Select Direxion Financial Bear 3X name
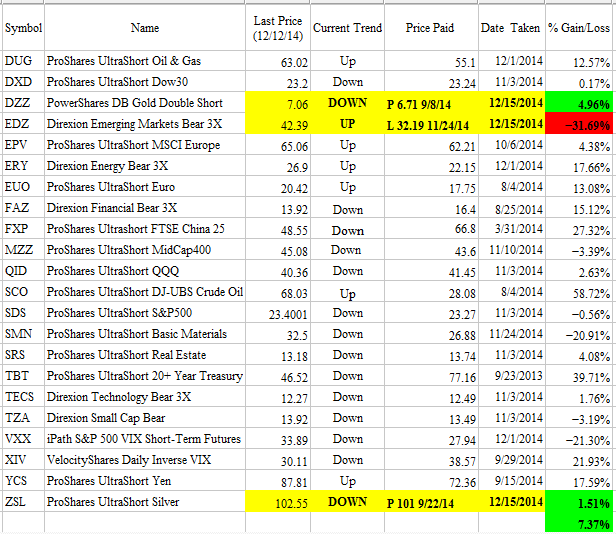The height and width of the screenshot is (534, 616). (x=145, y=207)
